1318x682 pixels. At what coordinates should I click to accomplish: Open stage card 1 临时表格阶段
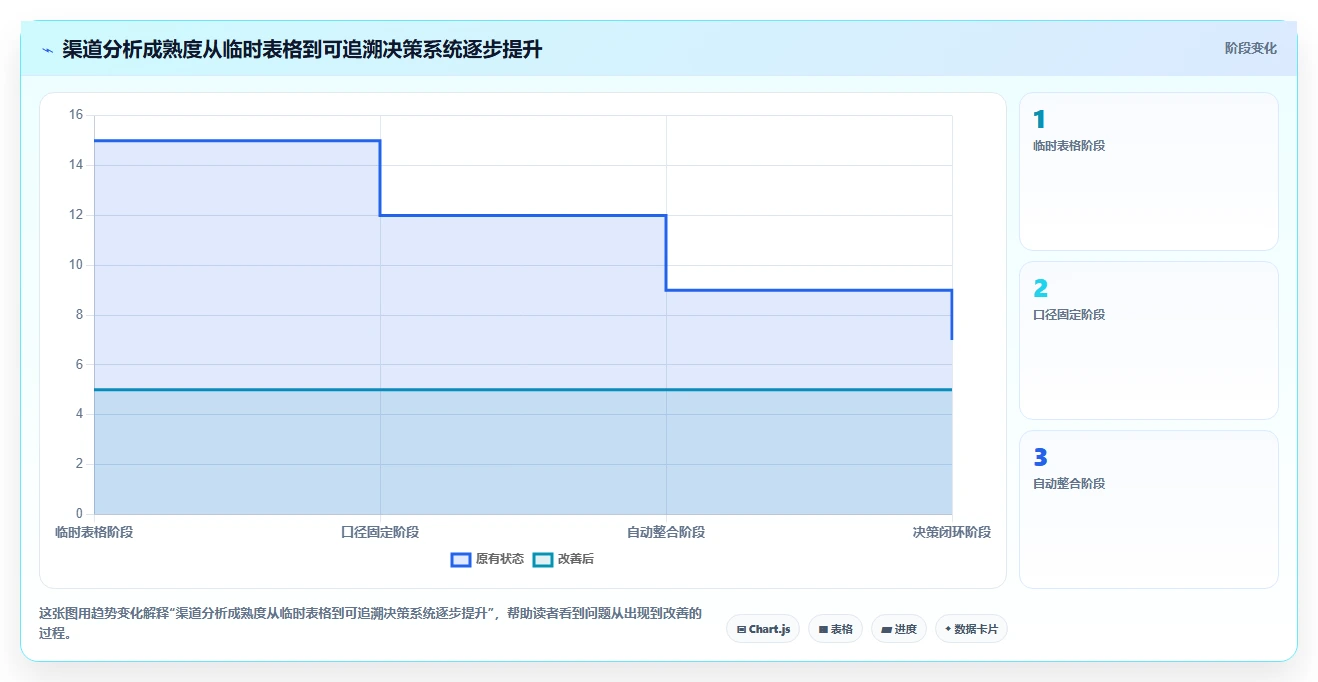click(x=1148, y=171)
